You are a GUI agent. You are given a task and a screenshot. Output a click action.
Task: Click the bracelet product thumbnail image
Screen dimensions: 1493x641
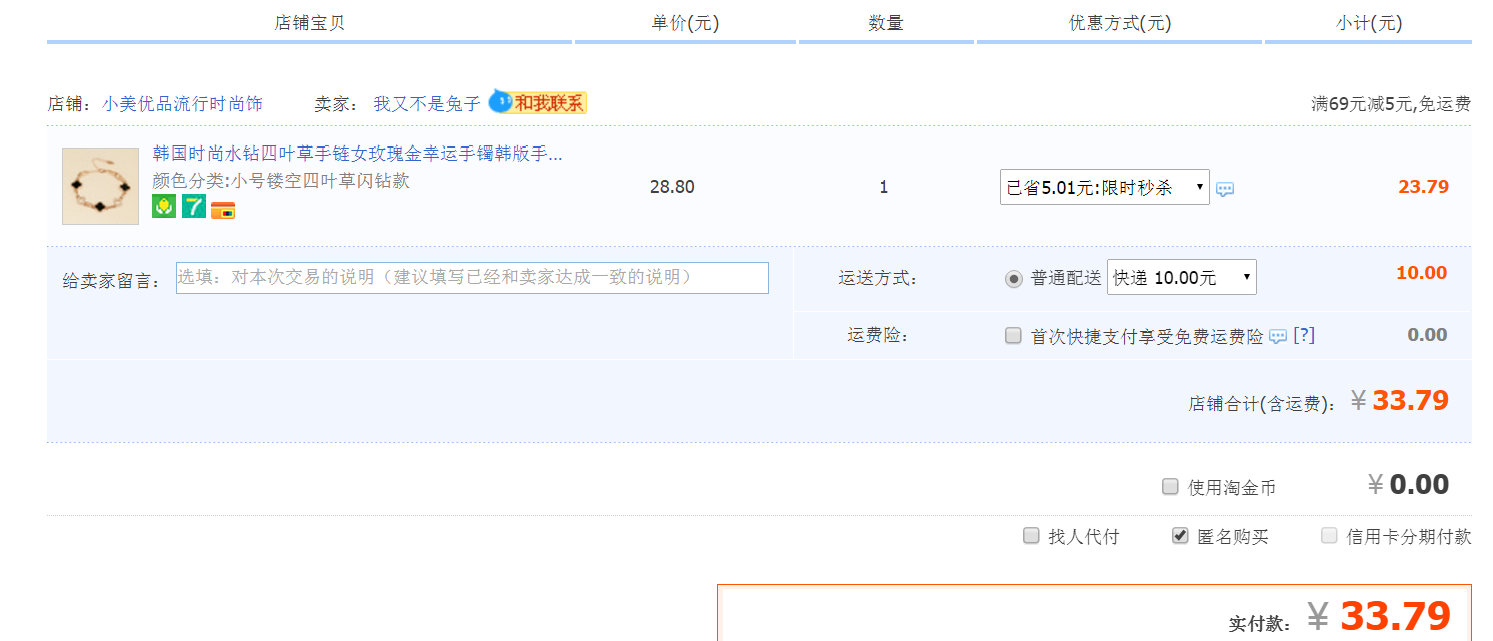click(x=100, y=187)
